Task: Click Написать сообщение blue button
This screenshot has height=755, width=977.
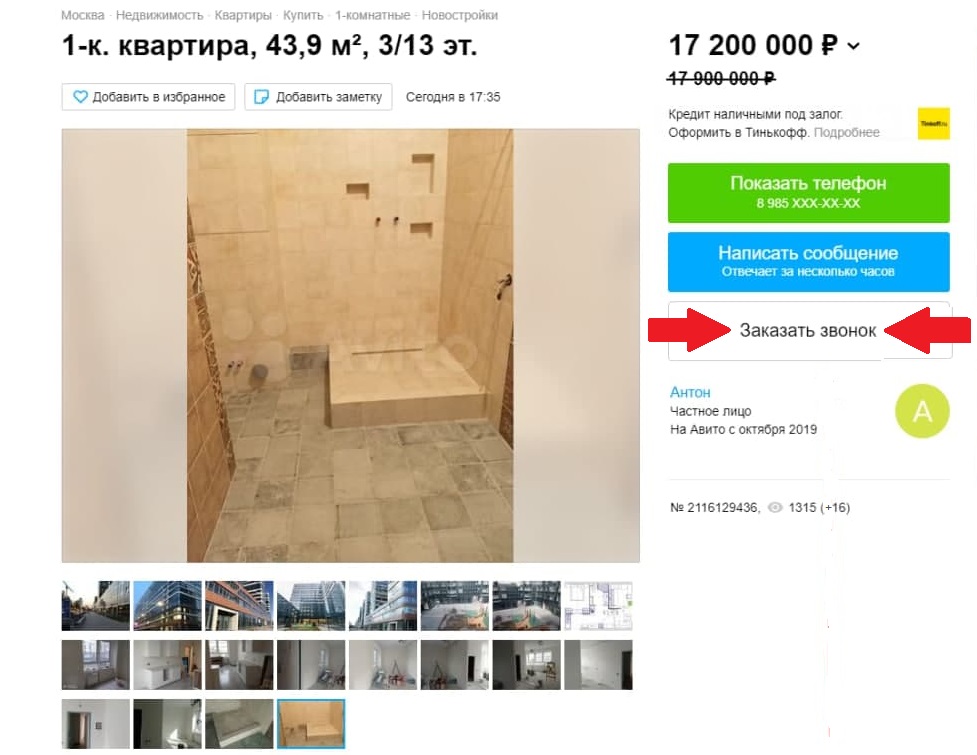Action: pyautogui.click(x=808, y=262)
